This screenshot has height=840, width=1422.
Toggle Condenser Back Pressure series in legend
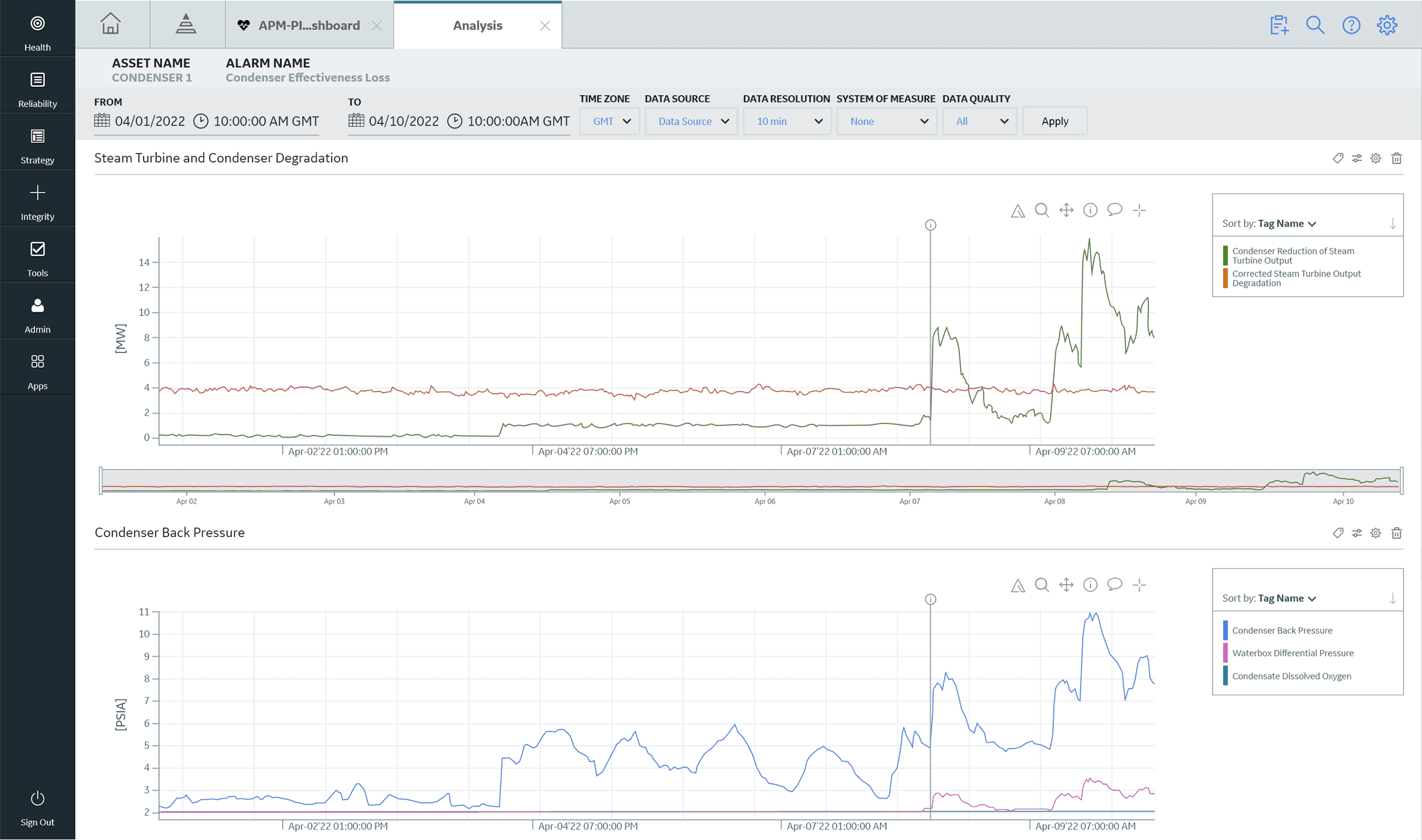click(x=1282, y=631)
